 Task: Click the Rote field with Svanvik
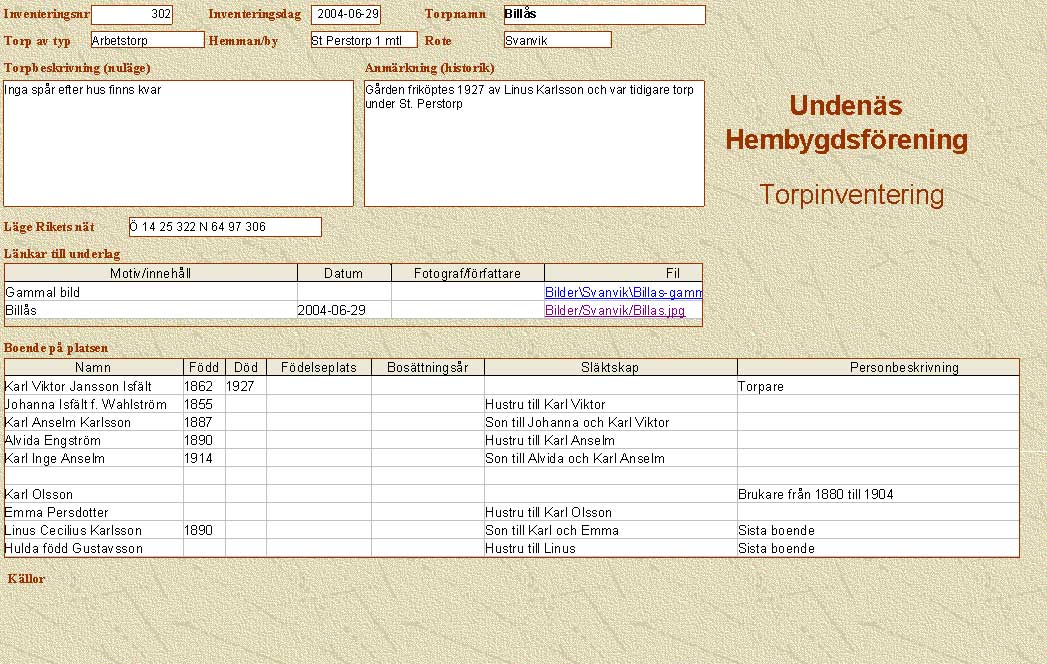click(x=557, y=40)
